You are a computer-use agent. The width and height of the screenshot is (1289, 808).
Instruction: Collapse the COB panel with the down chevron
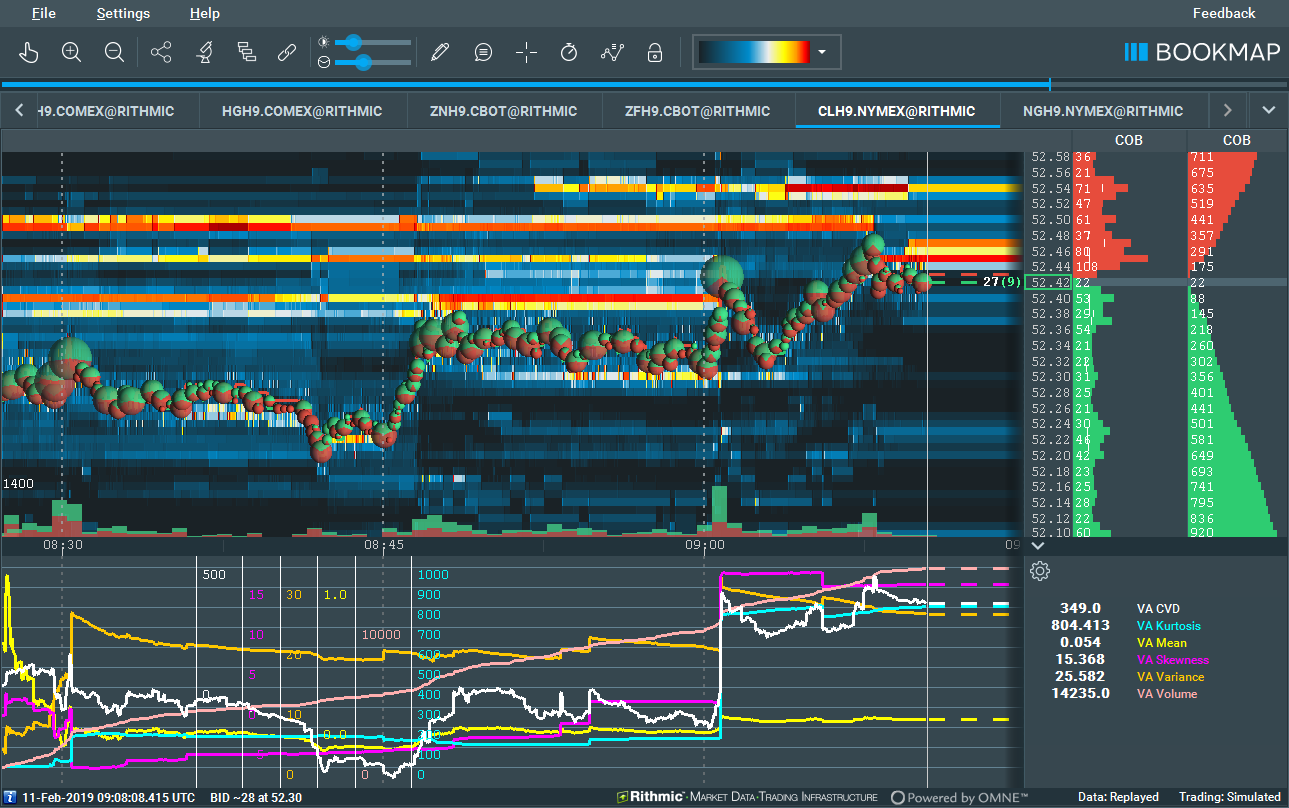[1038, 546]
